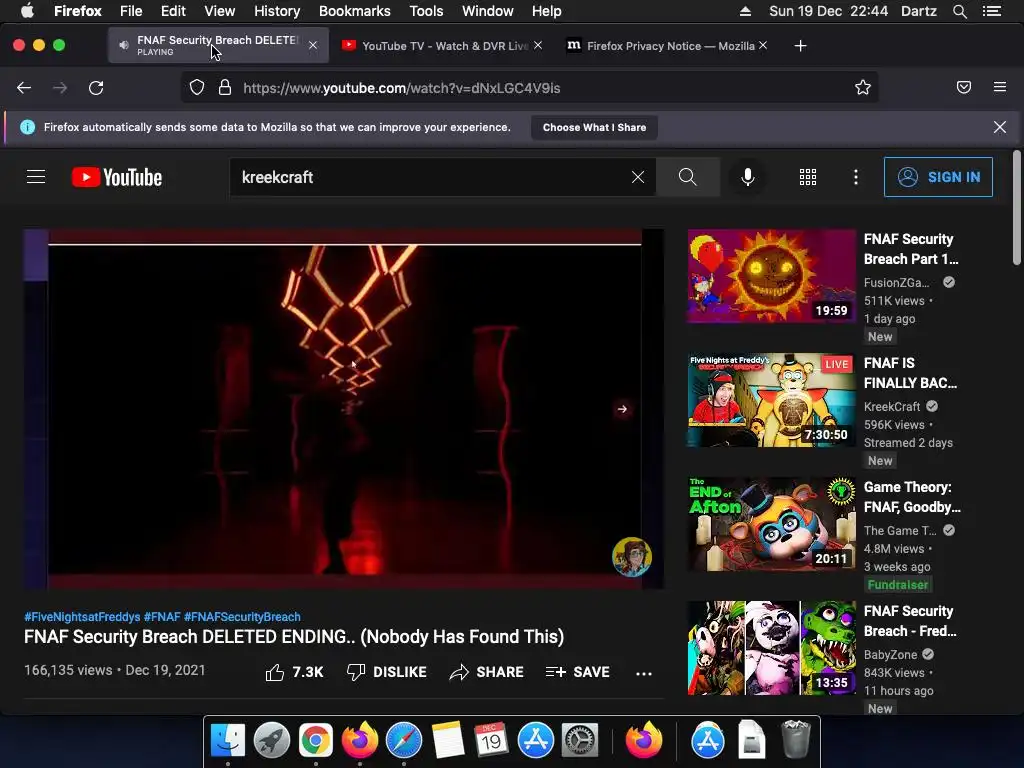
Task: Open Notification Center list icon in menu bar
Action: click(x=992, y=11)
